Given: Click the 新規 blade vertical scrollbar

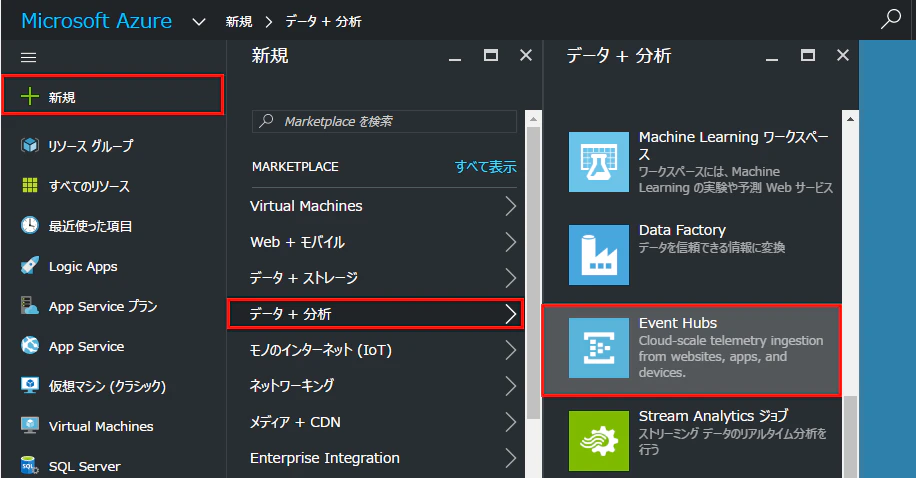Looking at the screenshot, I should [533, 273].
